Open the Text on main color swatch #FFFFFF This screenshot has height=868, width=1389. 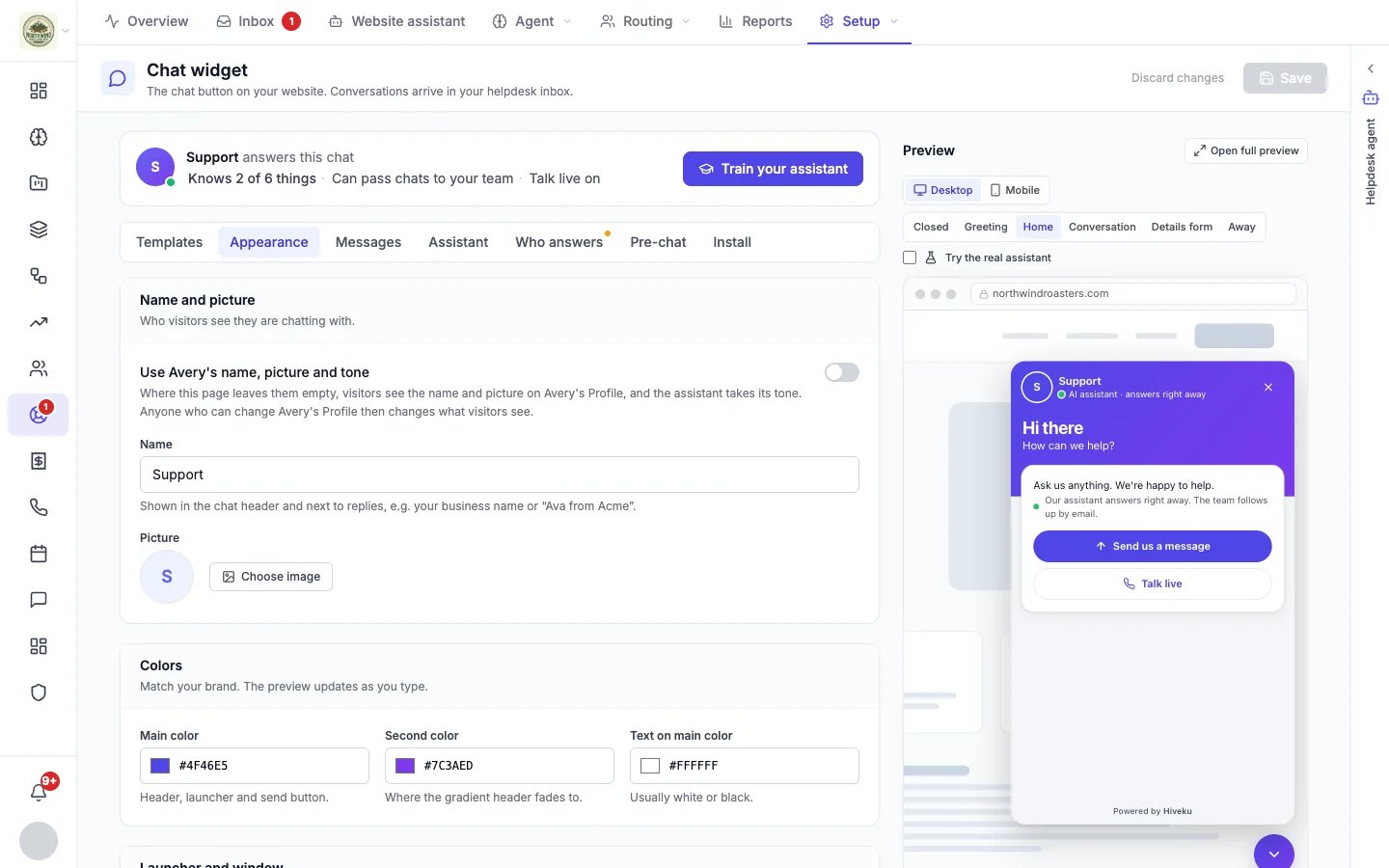point(650,766)
